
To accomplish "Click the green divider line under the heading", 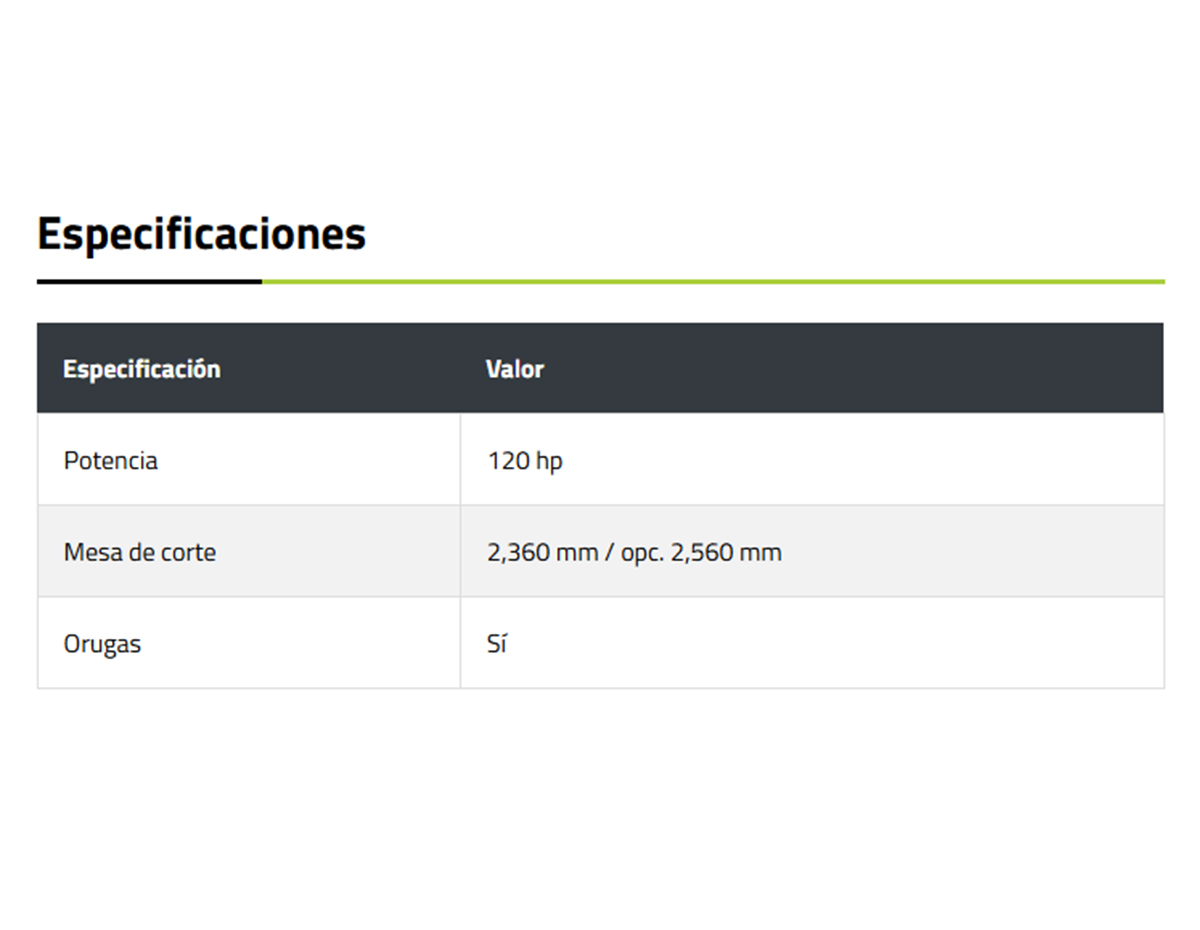I will pyautogui.click(x=712, y=282).
